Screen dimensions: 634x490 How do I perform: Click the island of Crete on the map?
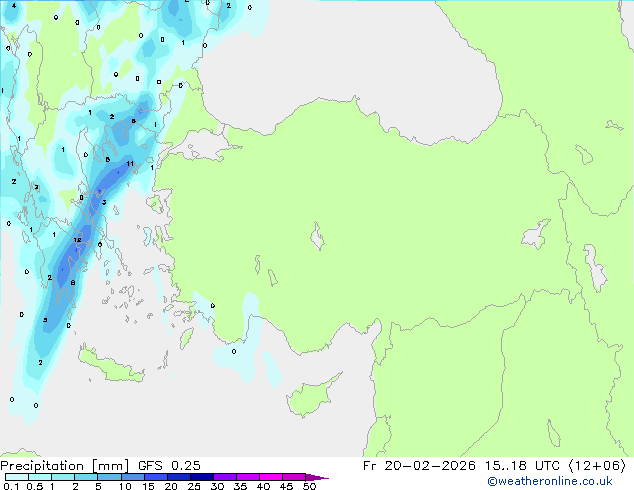click(x=109, y=366)
